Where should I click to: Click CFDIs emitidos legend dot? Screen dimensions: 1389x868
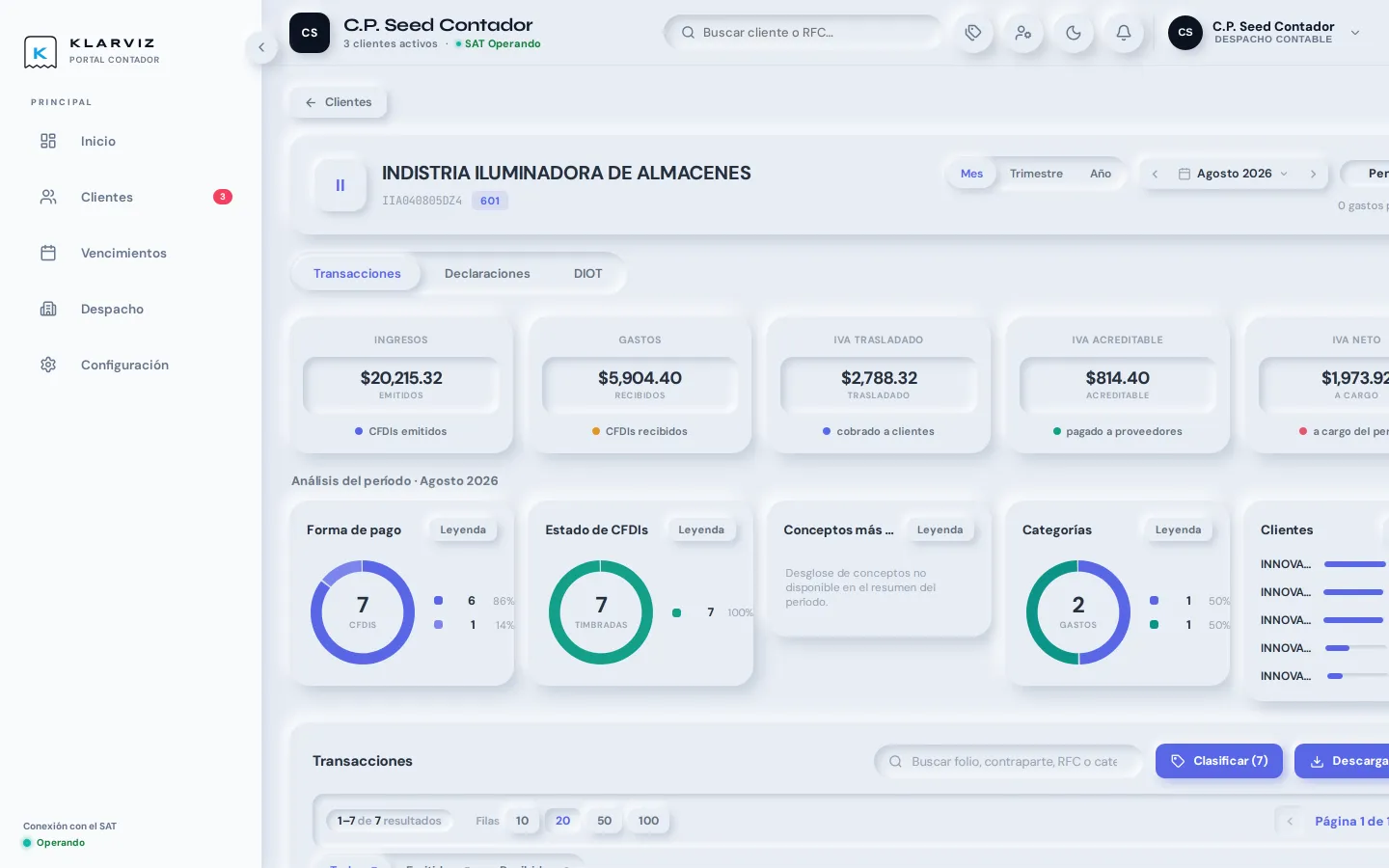pos(359,432)
